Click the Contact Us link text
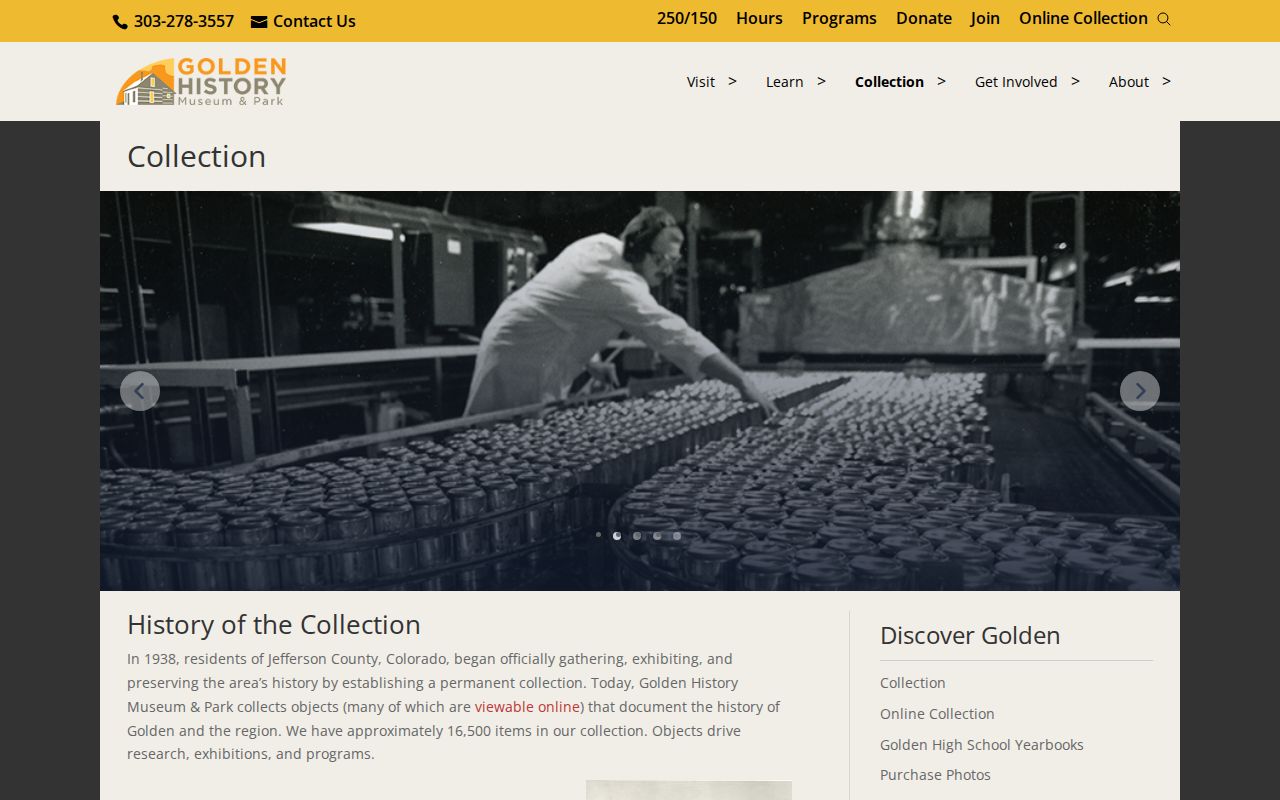 click(314, 21)
